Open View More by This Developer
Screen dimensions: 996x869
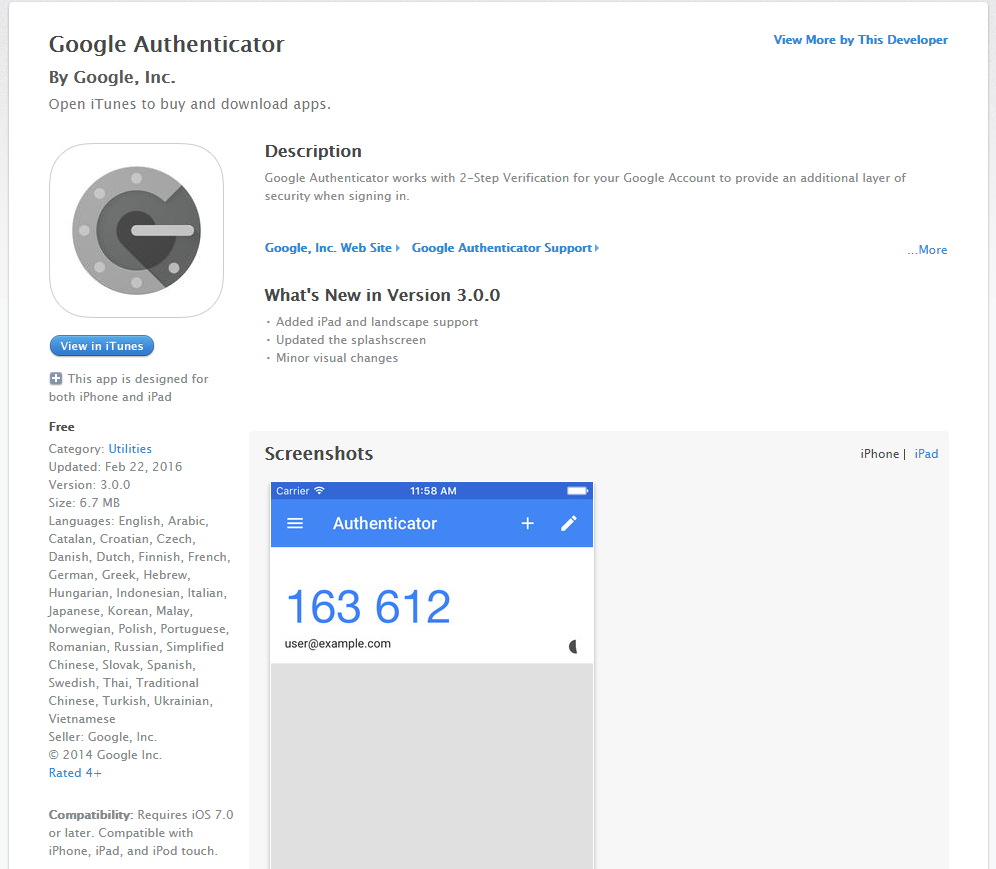860,39
